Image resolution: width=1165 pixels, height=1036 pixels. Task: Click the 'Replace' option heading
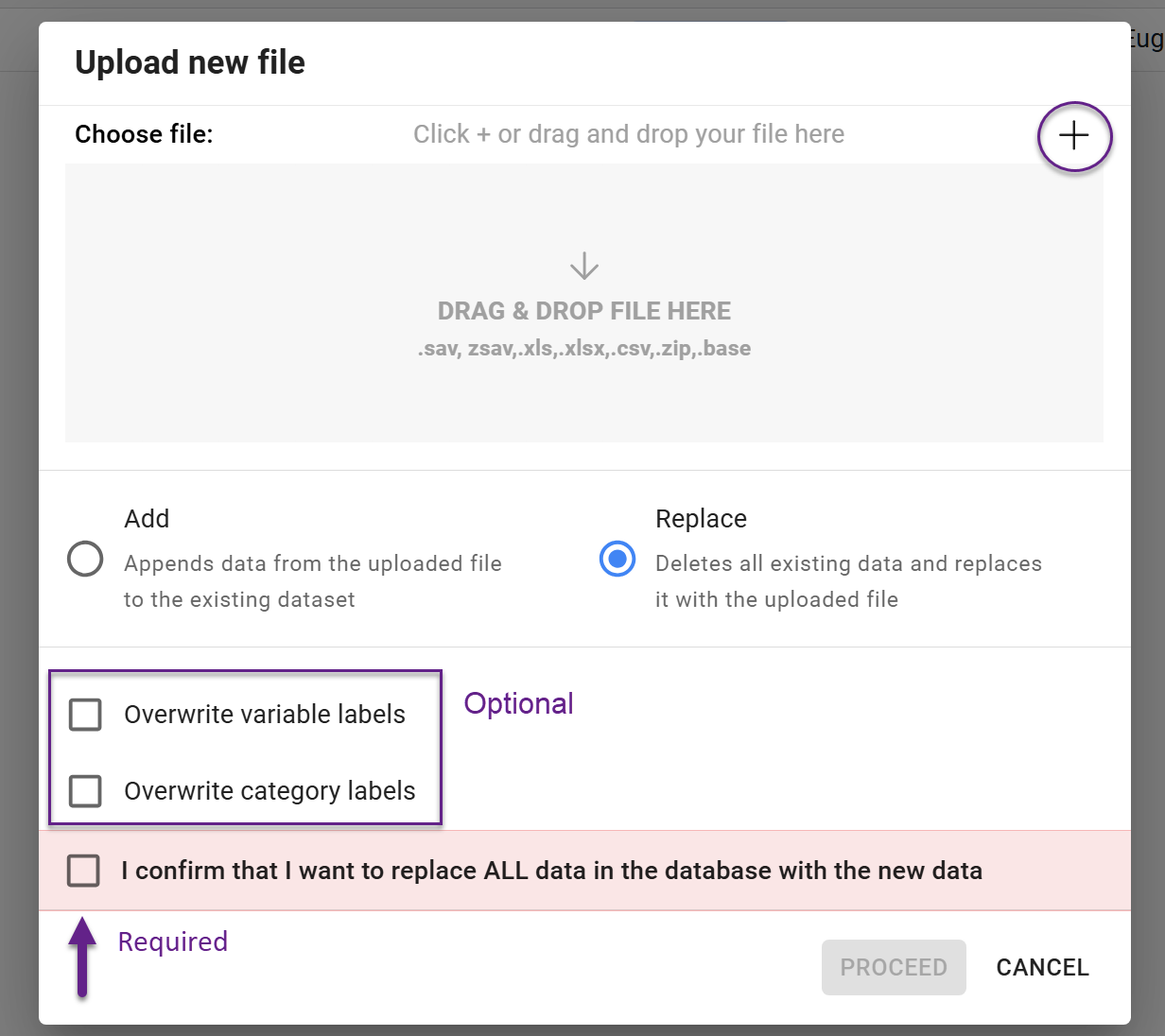701,519
